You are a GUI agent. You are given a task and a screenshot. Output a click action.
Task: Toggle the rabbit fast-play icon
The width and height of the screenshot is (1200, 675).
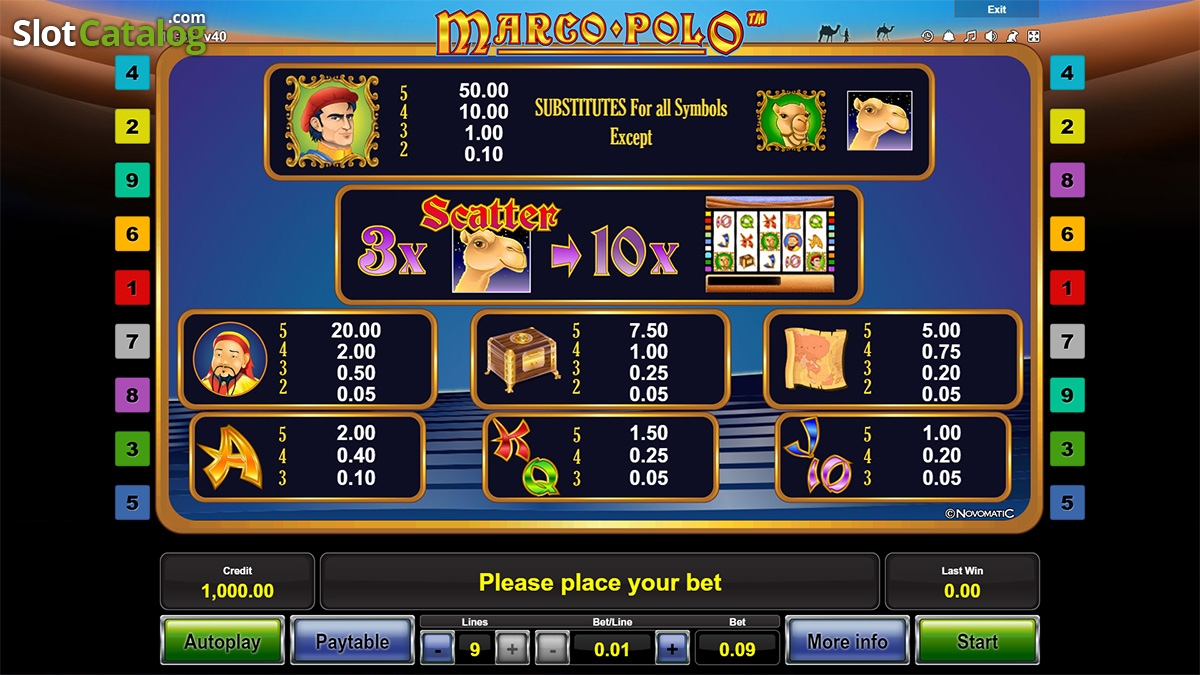[x=1012, y=37]
